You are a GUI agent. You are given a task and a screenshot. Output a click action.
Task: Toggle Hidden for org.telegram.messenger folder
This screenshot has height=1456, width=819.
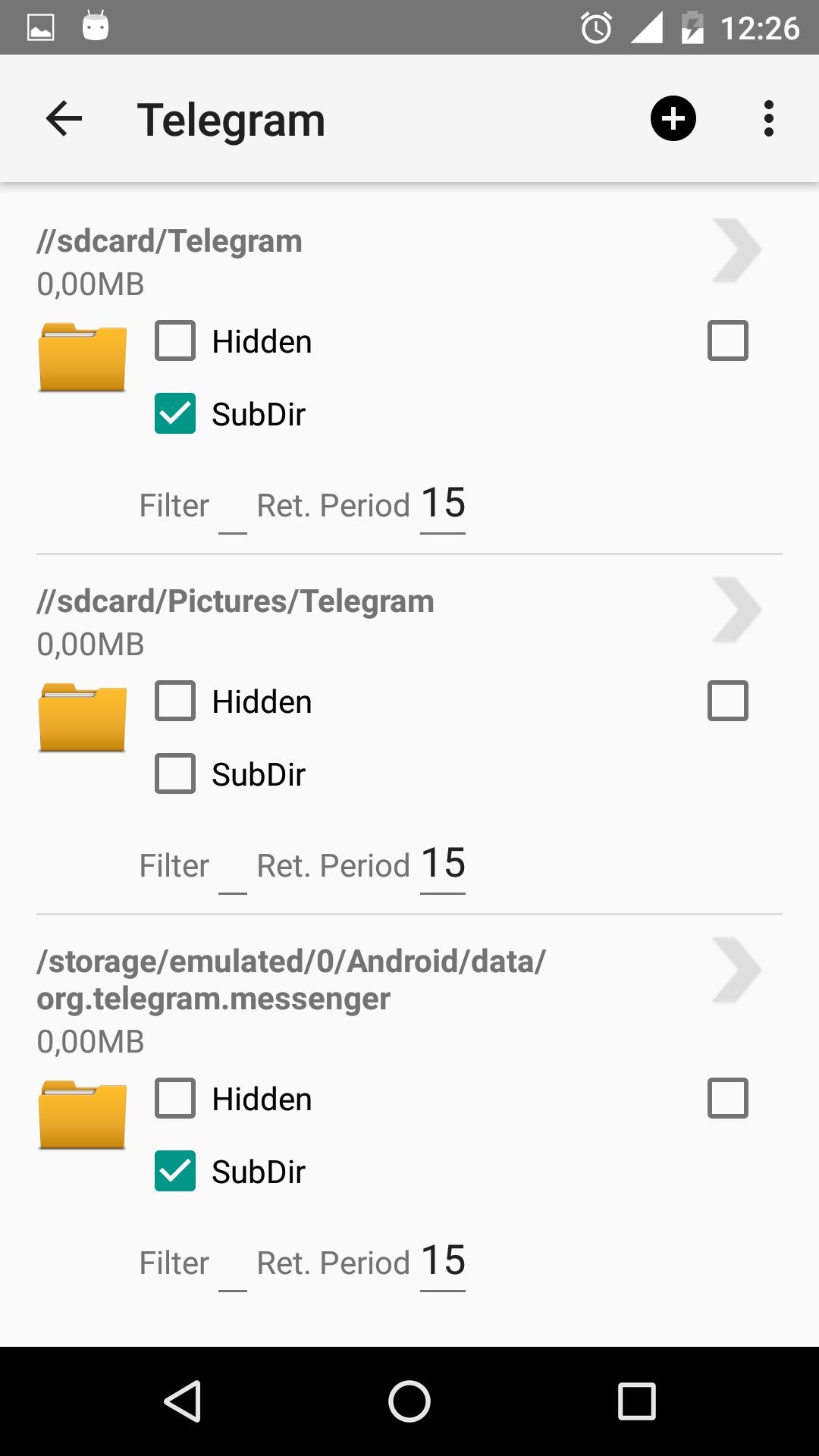pos(175,1098)
